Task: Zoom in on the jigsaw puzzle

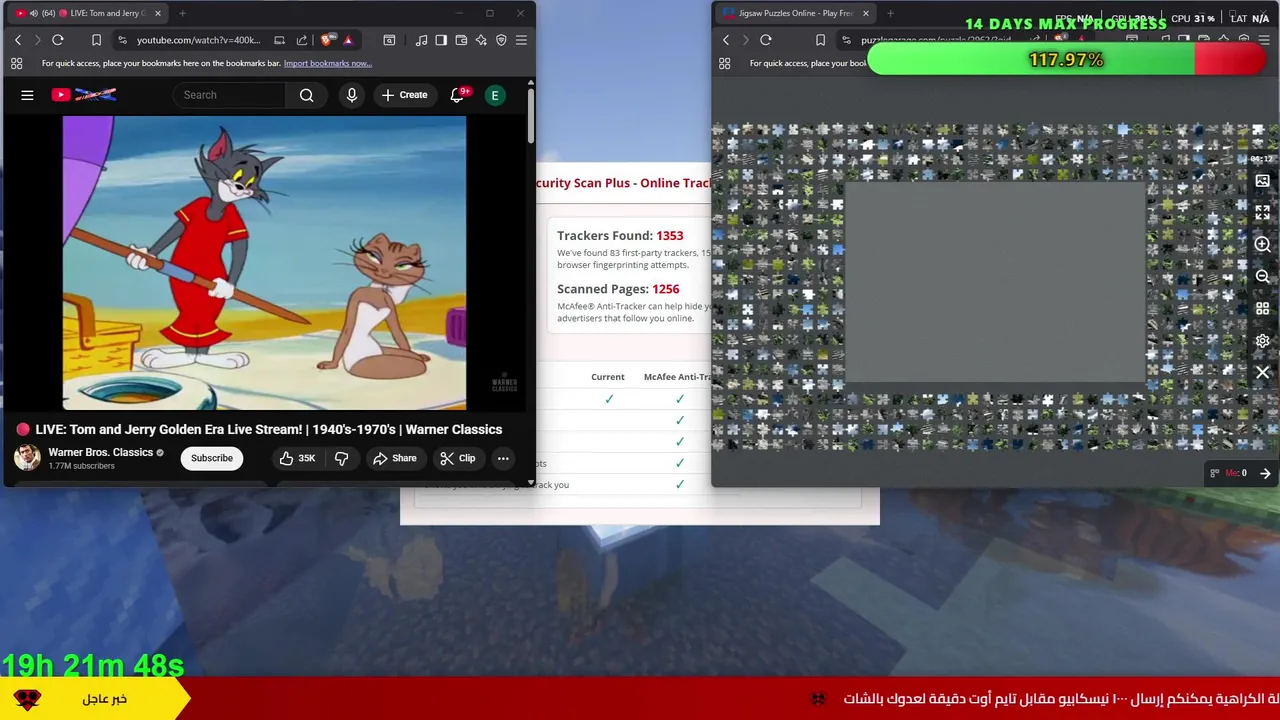Action: [1263, 244]
